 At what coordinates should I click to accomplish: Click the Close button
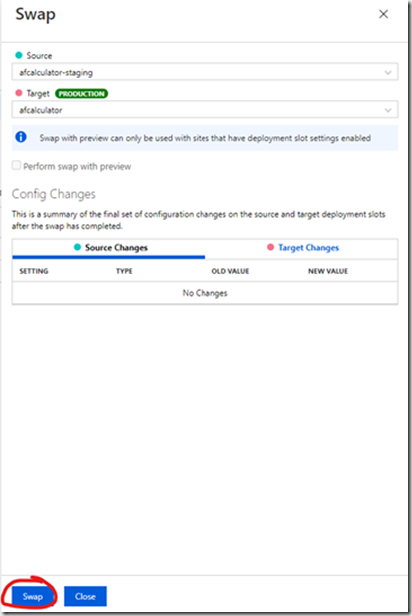(x=85, y=596)
